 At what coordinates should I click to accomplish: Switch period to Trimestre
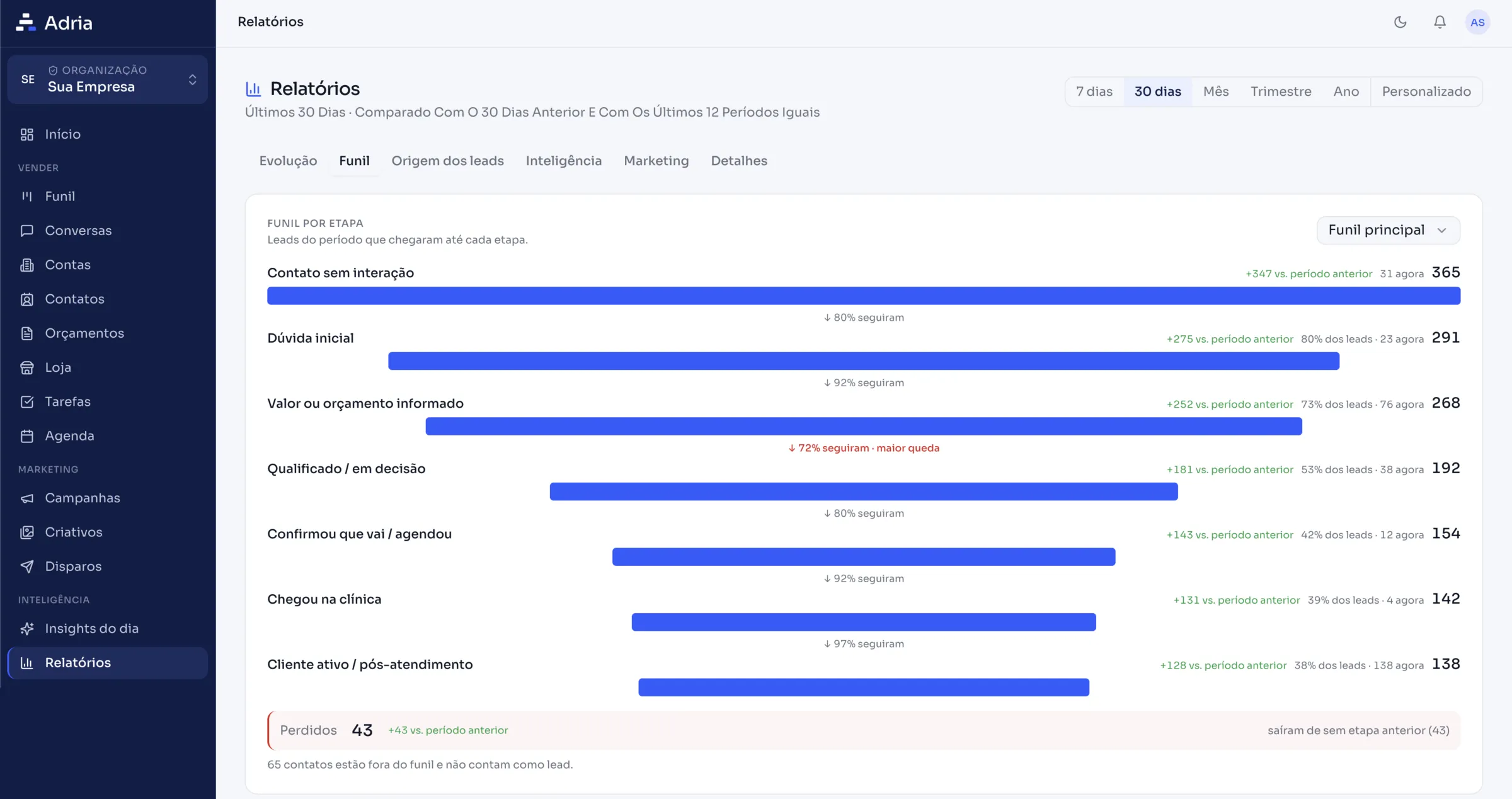pyautogui.click(x=1281, y=92)
